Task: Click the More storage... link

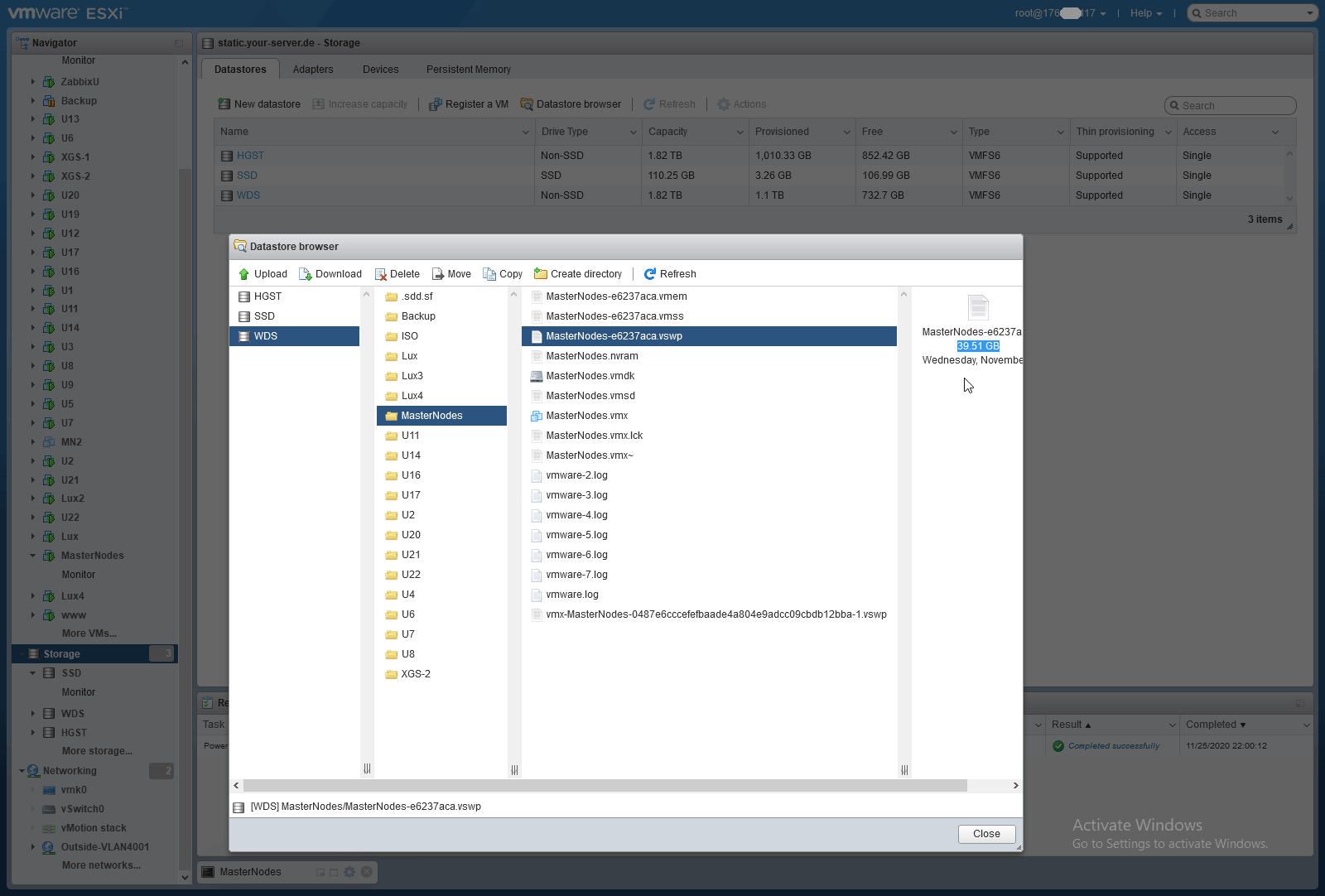Action: [x=97, y=751]
